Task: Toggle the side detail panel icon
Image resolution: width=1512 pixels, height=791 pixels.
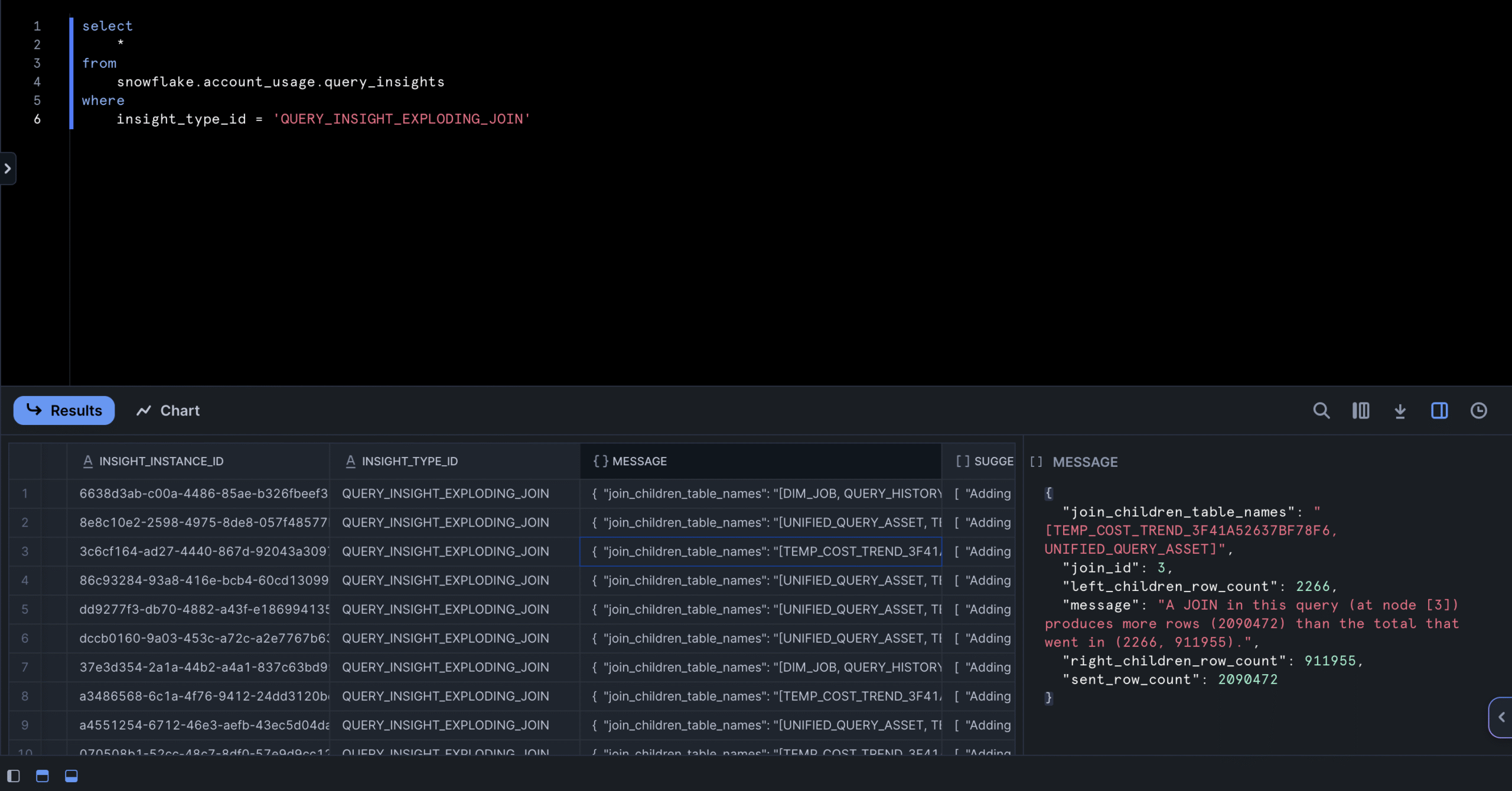Action: pos(1439,410)
